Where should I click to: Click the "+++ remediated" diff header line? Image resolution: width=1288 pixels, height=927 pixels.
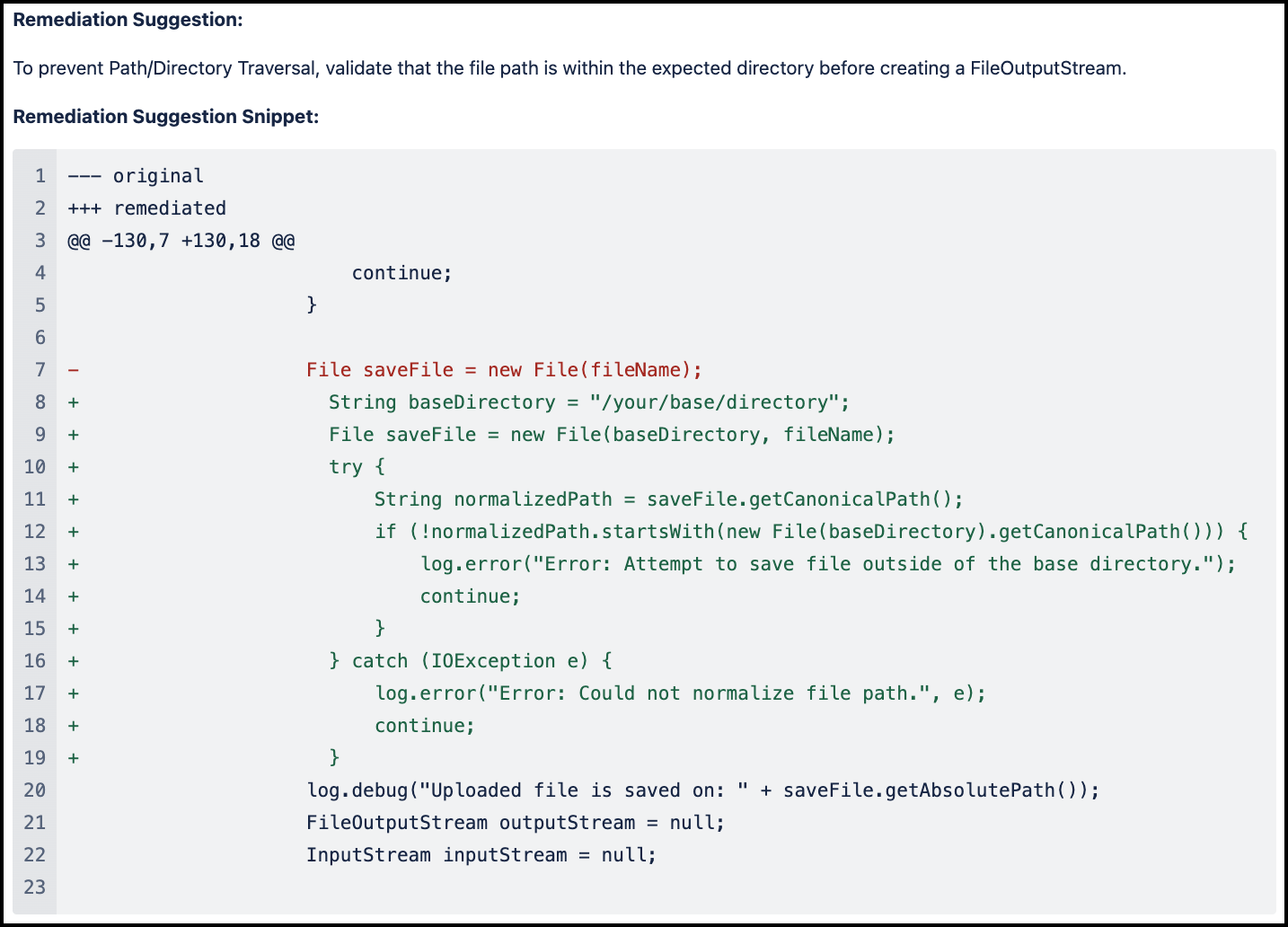pos(147,208)
